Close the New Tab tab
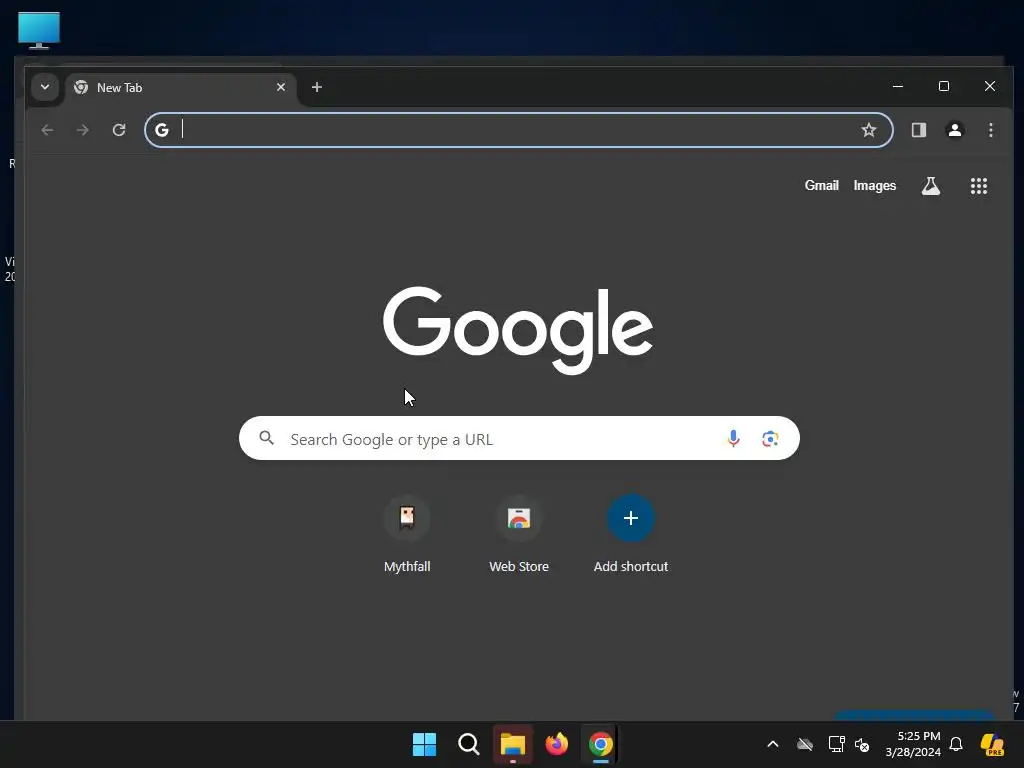This screenshot has width=1024, height=768. tap(281, 87)
